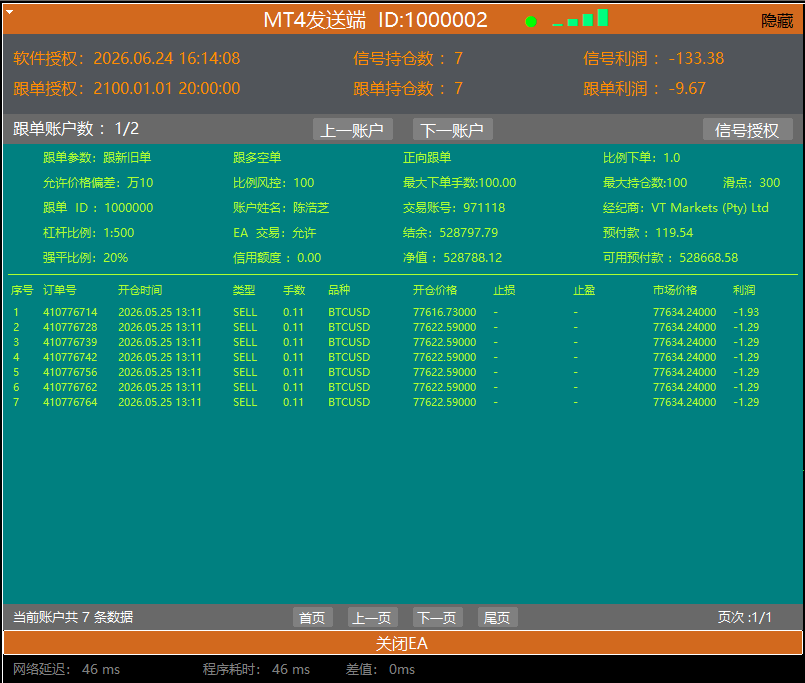This screenshot has height=683, width=805.
Task: Click 网络延迟: 46 ms status
Action: point(66,669)
